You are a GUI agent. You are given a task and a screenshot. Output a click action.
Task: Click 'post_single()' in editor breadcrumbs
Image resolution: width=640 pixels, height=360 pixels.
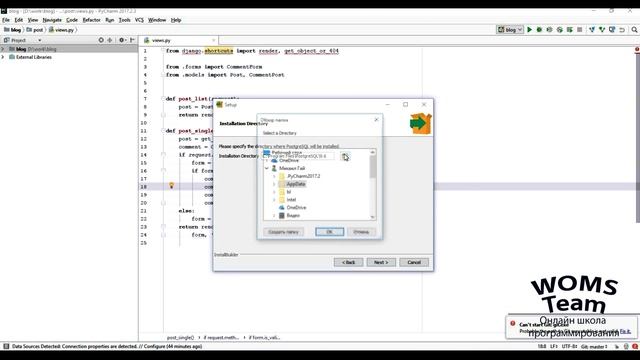[x=180, y=338]
